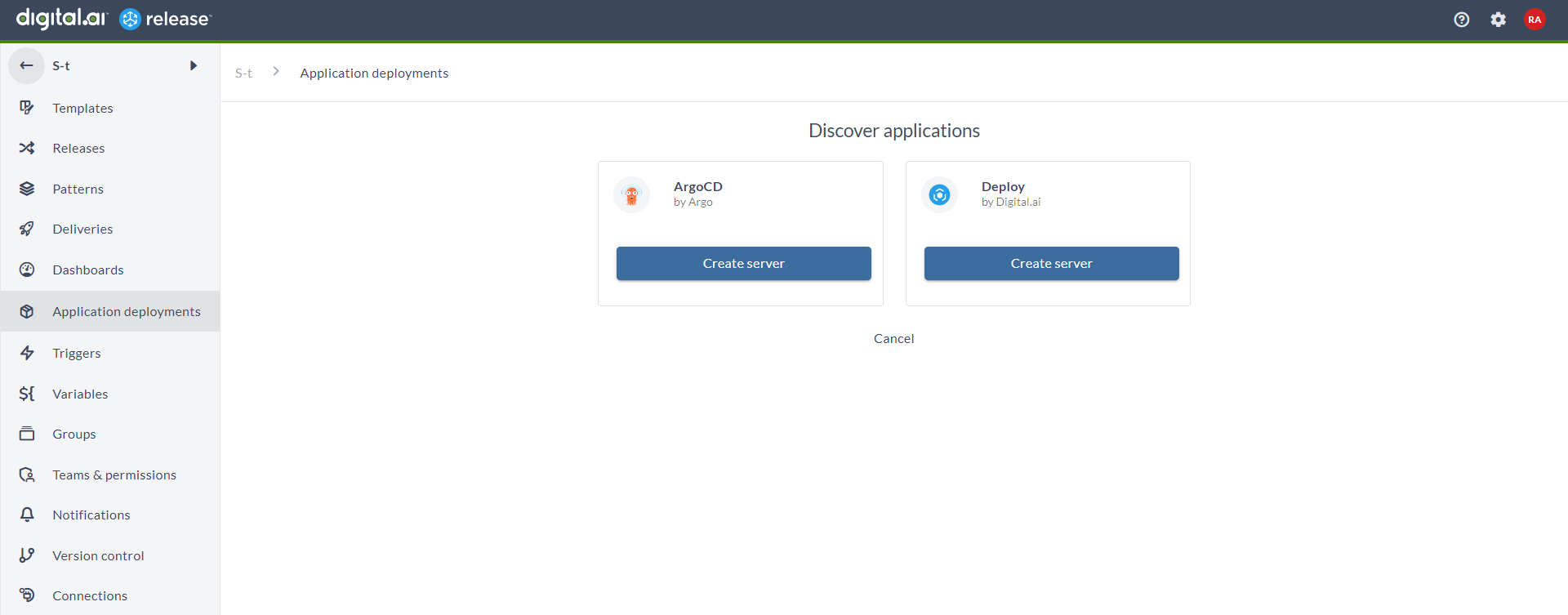
Task: Open Teams & permissions in the sidebar
Action: click(x=114, y=475)
